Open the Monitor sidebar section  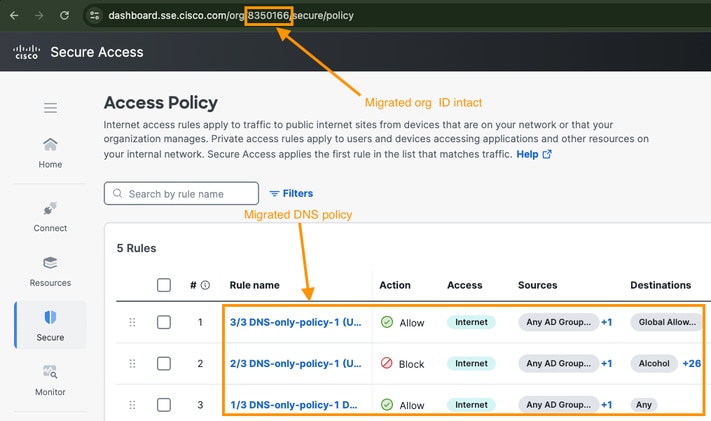coord(50,381)
